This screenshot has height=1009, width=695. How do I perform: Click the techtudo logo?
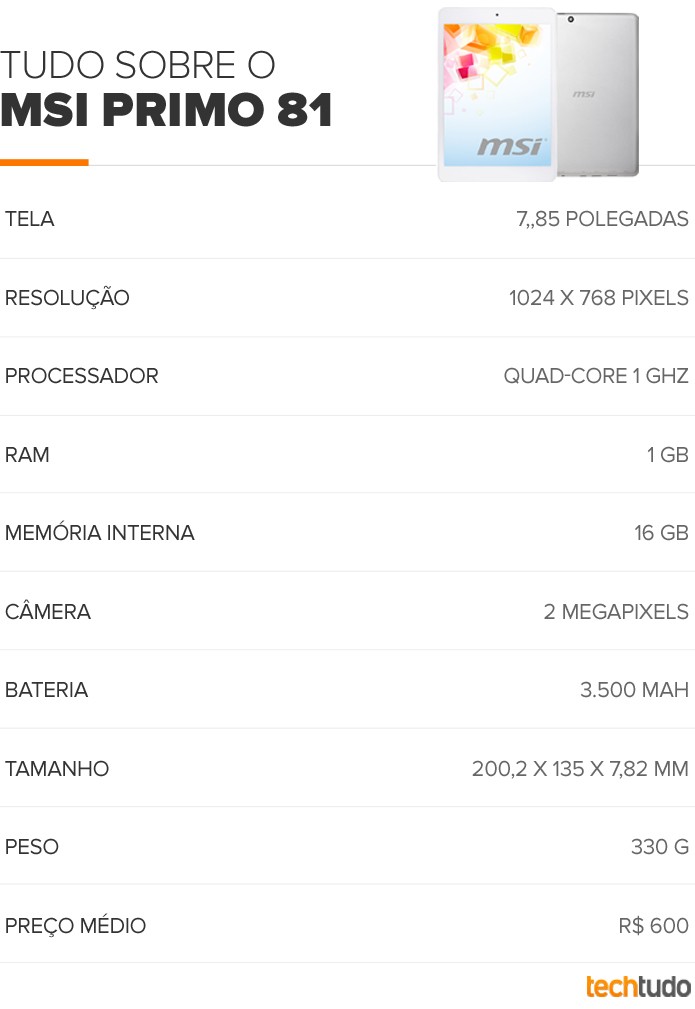[638, 986]
